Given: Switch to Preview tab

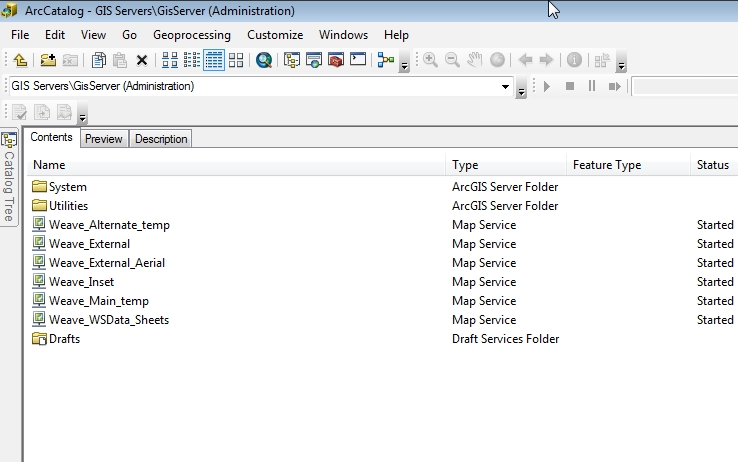Looking at the screenshot, I should coord(104,139).
